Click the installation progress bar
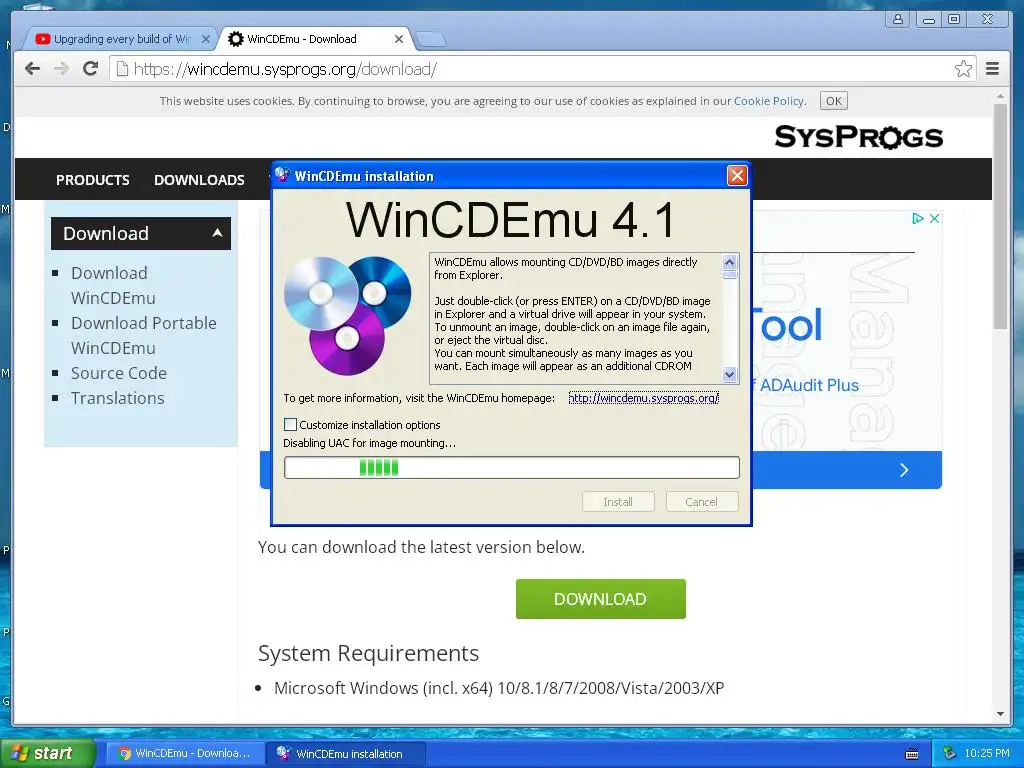1024x768 pixels. pos(512,468)
